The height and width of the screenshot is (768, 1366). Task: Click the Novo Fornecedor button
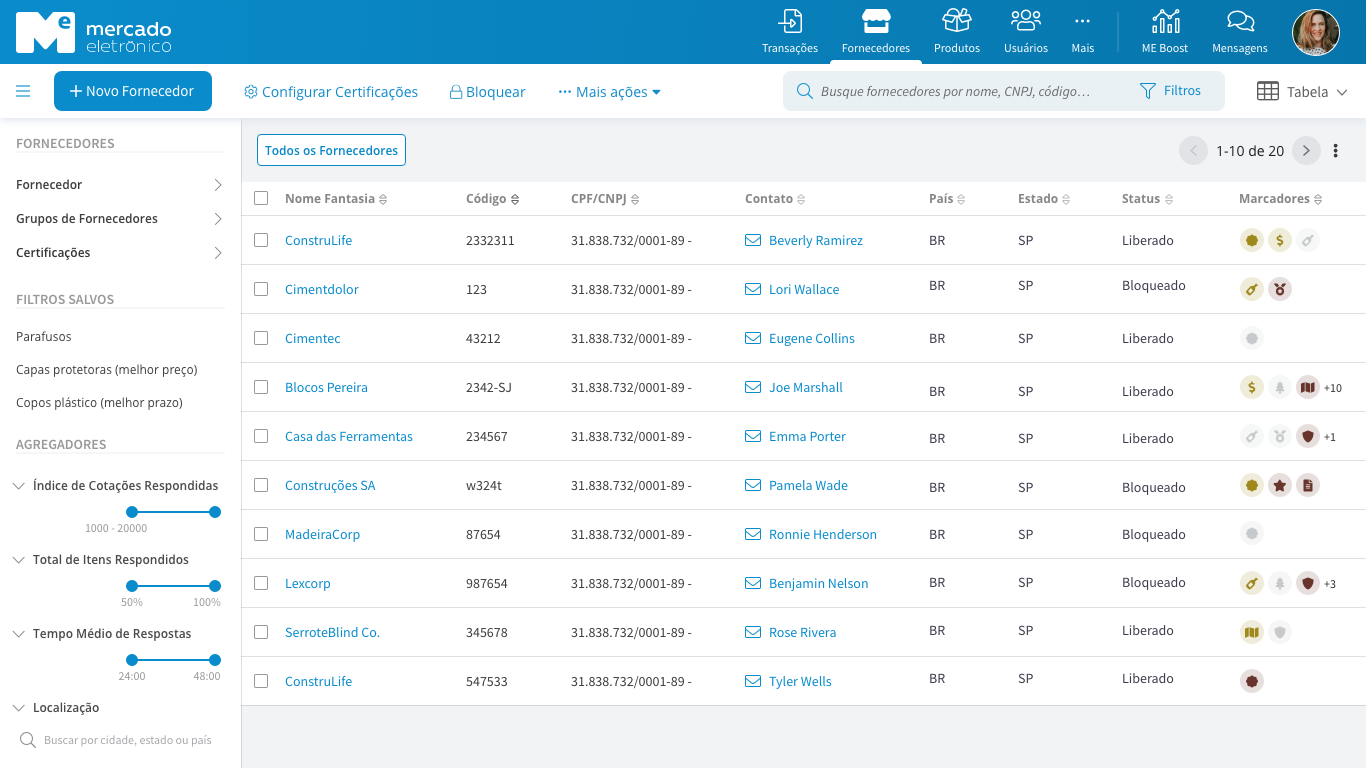click(132, 91)
